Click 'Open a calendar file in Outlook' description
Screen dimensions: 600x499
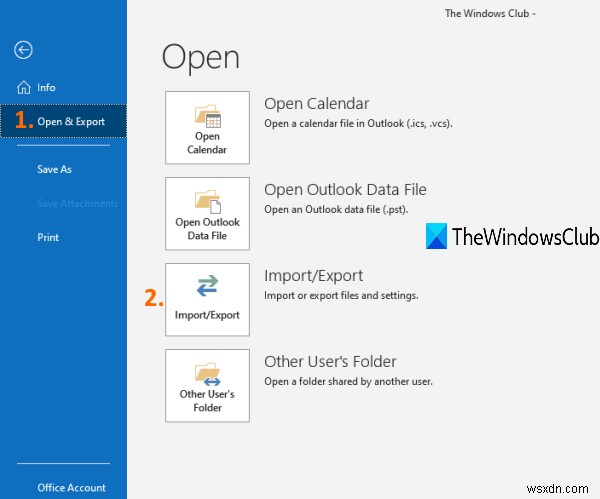358,124
